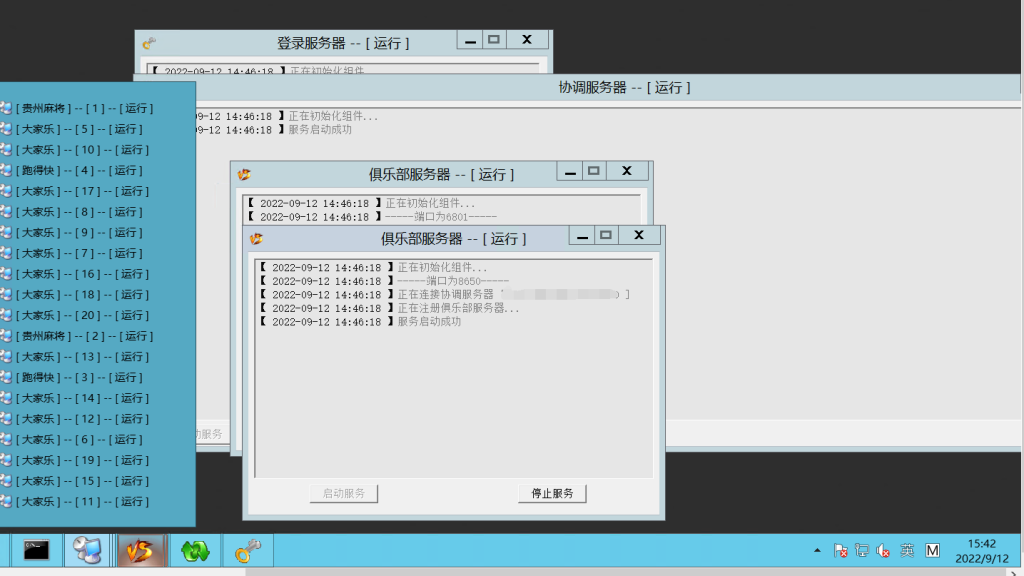Click the 服务启动成功 log line in front window
The image size is (1024, 576).
(430, 322)
